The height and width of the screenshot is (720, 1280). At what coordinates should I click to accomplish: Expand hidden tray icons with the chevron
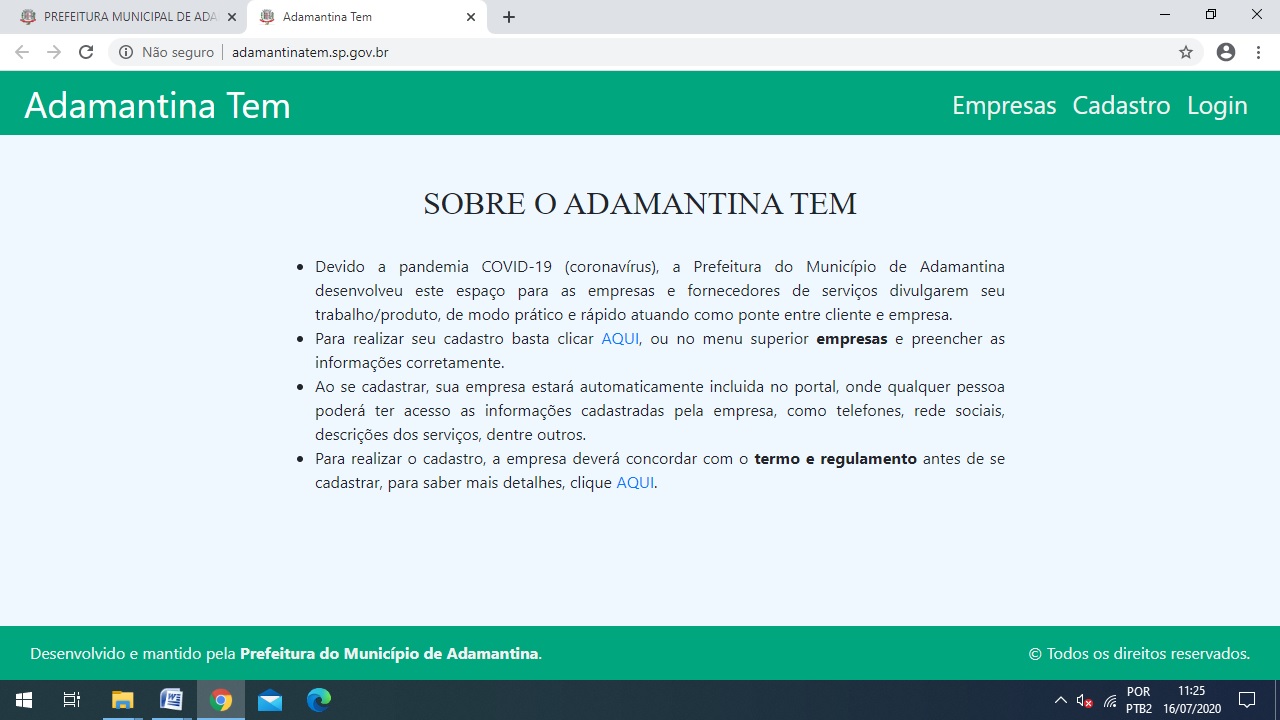(x=1060, y=699)
